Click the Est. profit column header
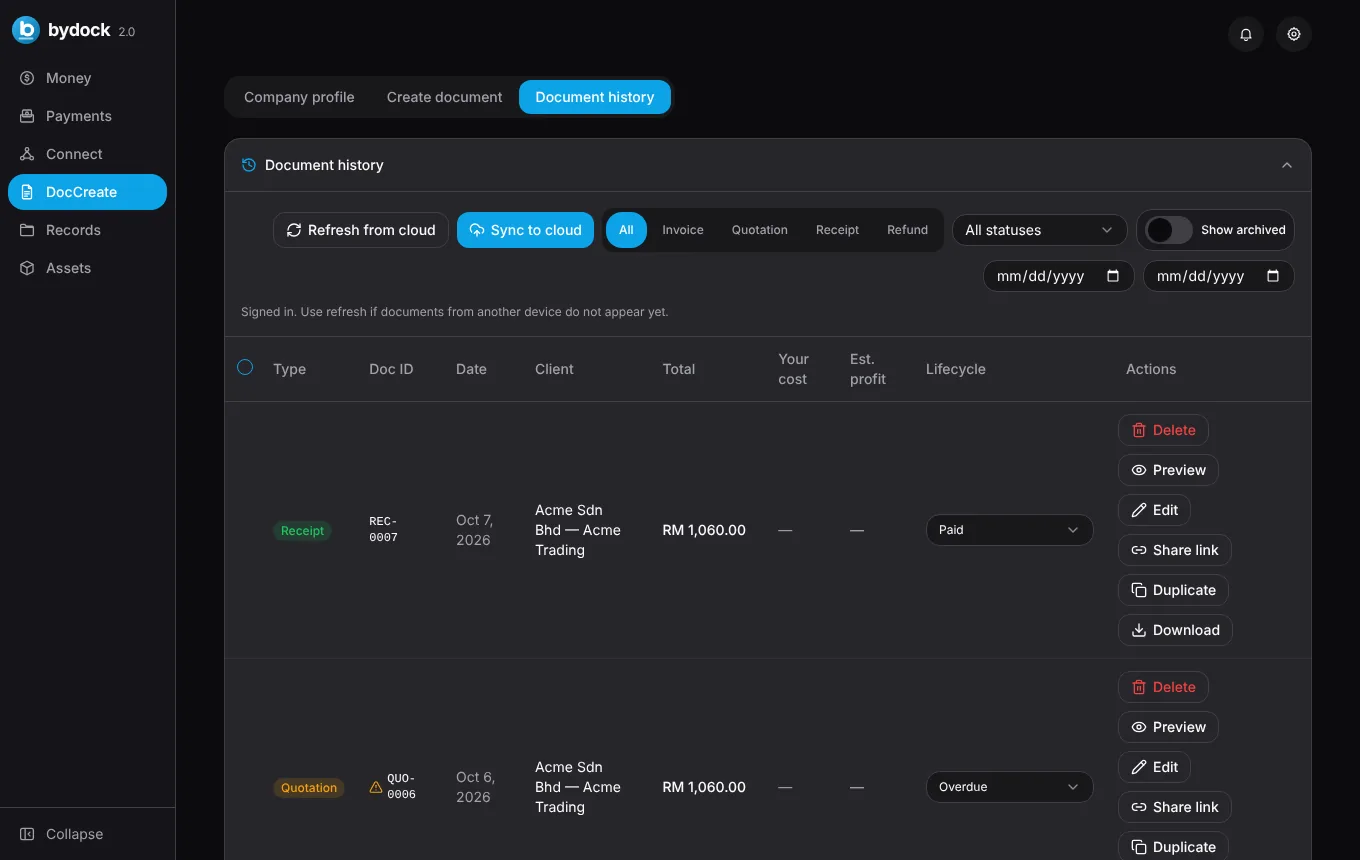Image resolution: width=1360 pixels, height=860 pixels. pos(868,369)
